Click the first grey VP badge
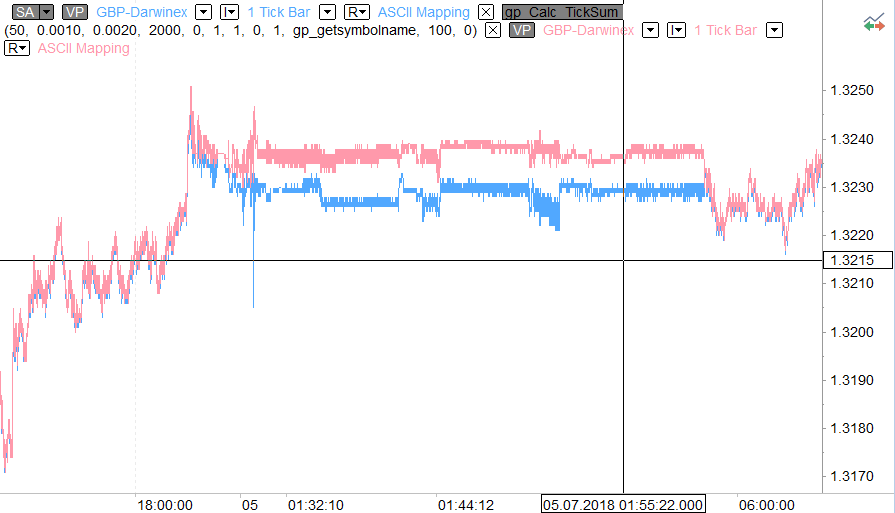The height and width of the screenshot is (513, 895). point(74,12)
